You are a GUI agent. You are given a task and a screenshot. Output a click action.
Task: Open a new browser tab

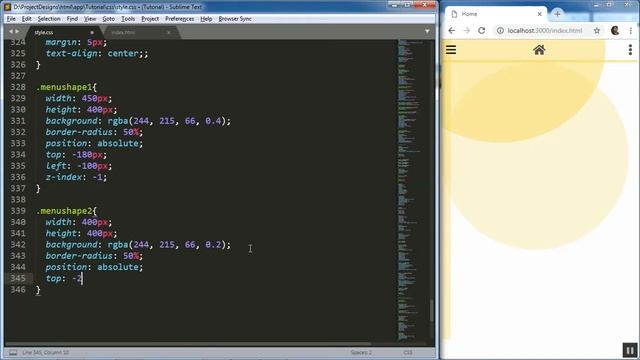pos(557,14)
